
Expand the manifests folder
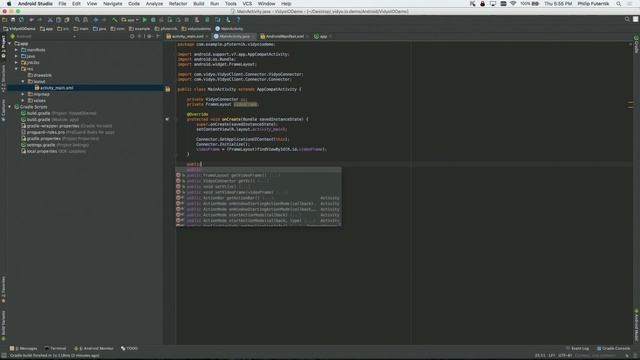16,50
